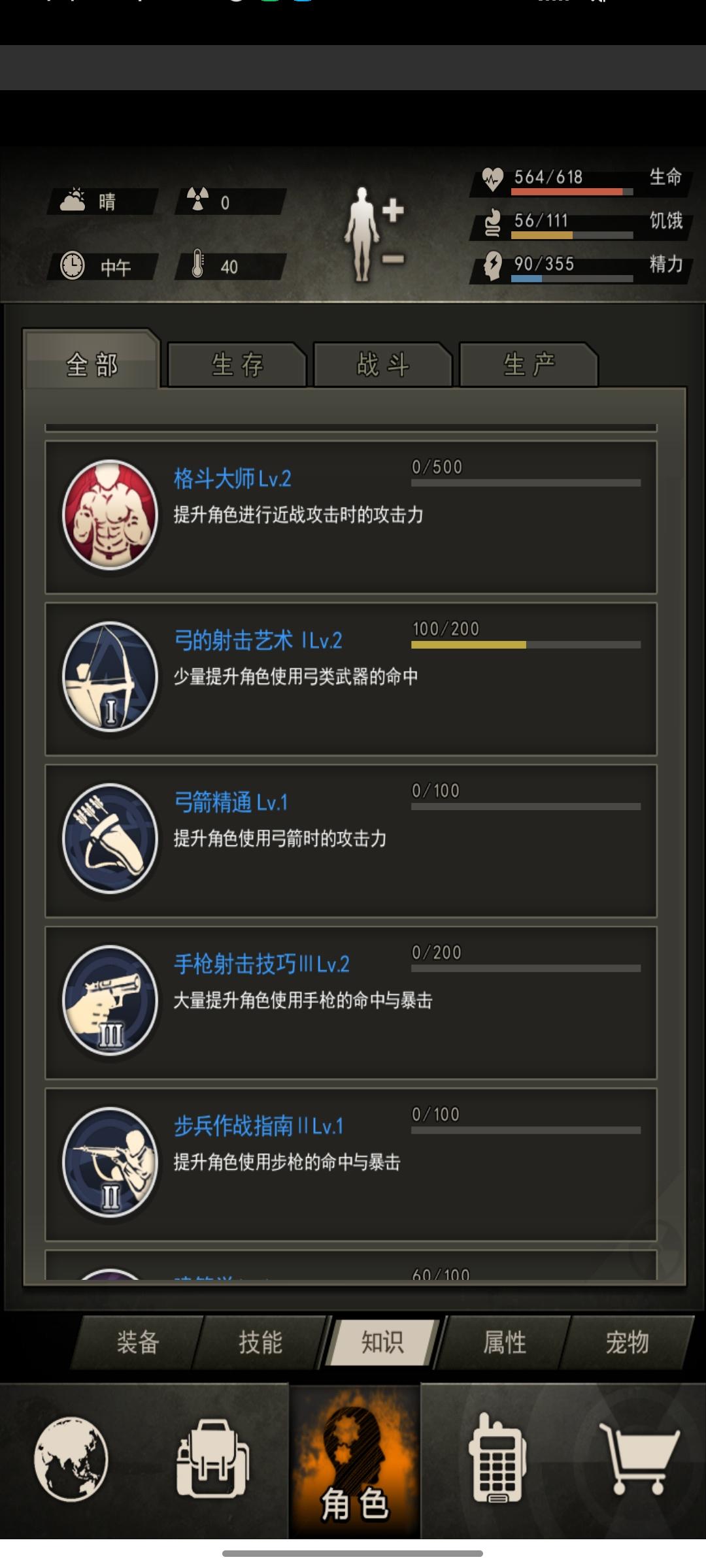Image resolution: width=706 pixels, height=1568 pixels.
Task: Open the 宠物 pets page
Action: coord(627,1342)
